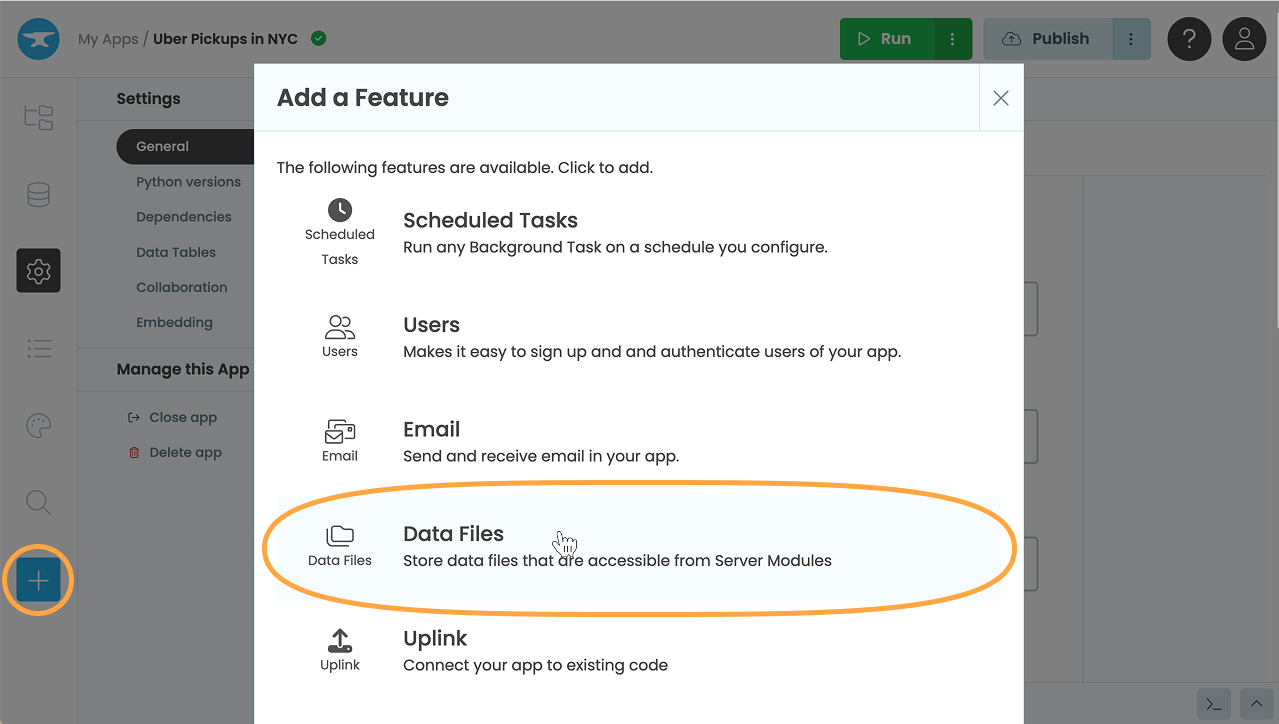Click the help question mark icon

[1189, 38]
